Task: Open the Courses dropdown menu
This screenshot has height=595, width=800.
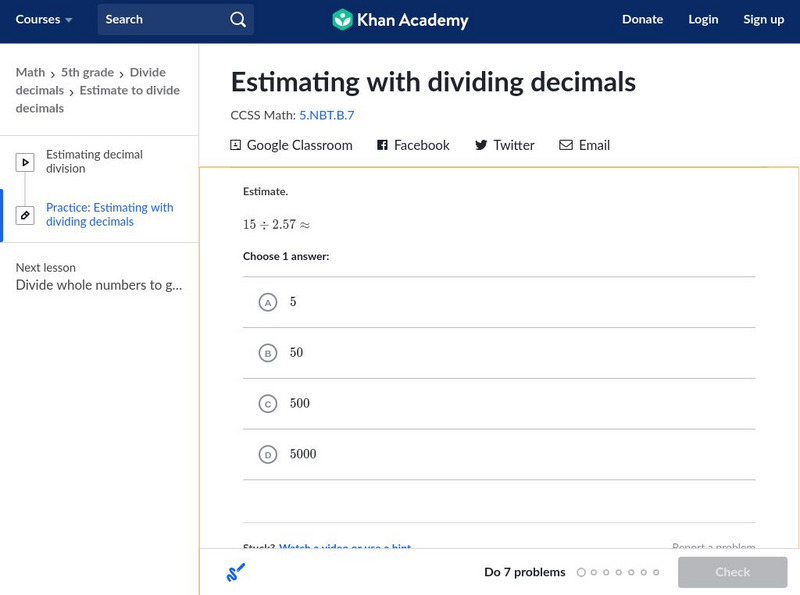Action: point(44,19)
